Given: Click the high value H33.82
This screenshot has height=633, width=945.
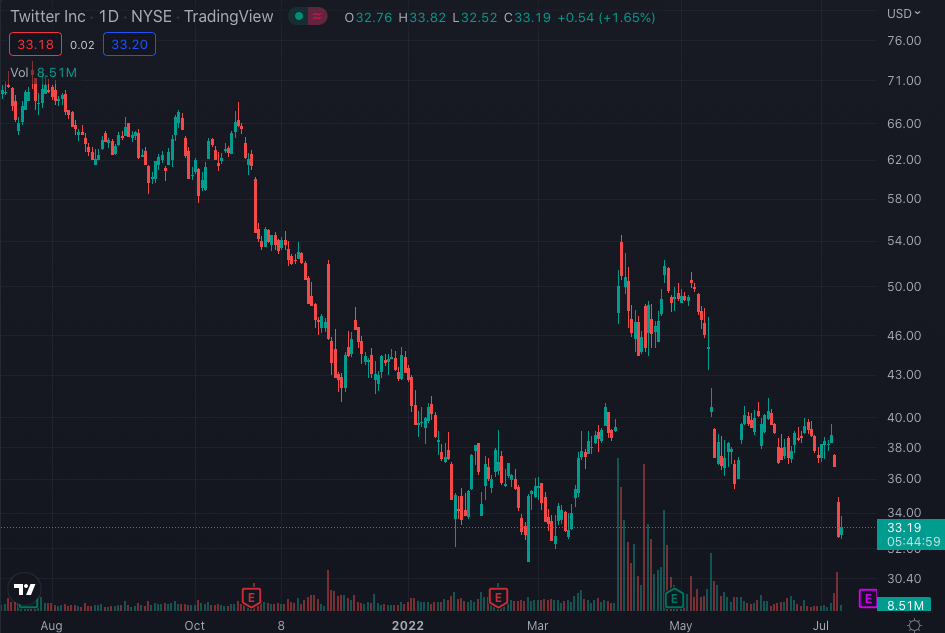Looking at the screenshot, I should pyautogui.click(x=422, y=17).
